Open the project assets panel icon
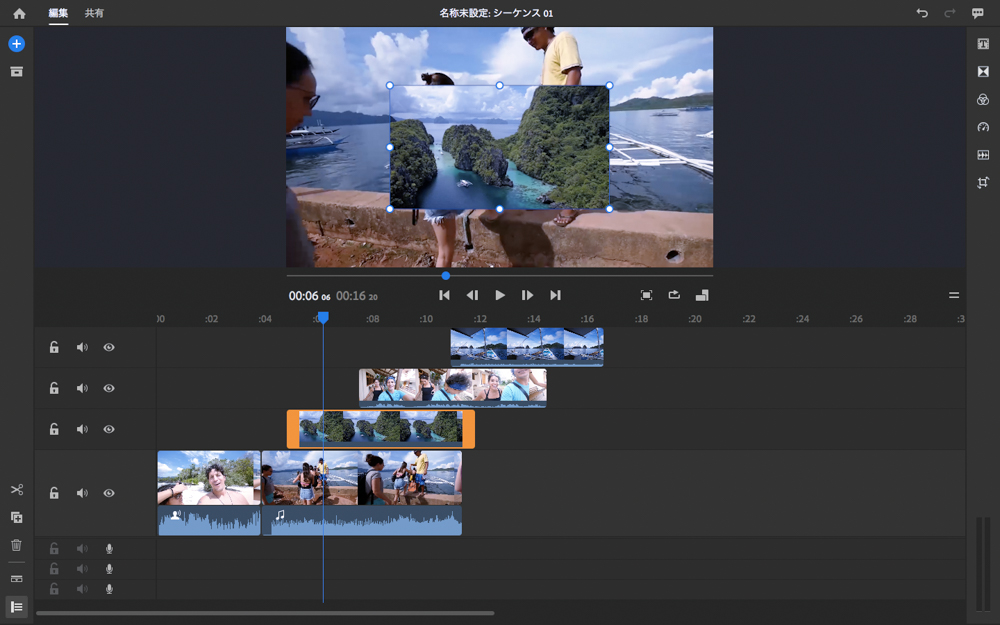This screenshot has height=625, width=1000. tap(17, 71)
